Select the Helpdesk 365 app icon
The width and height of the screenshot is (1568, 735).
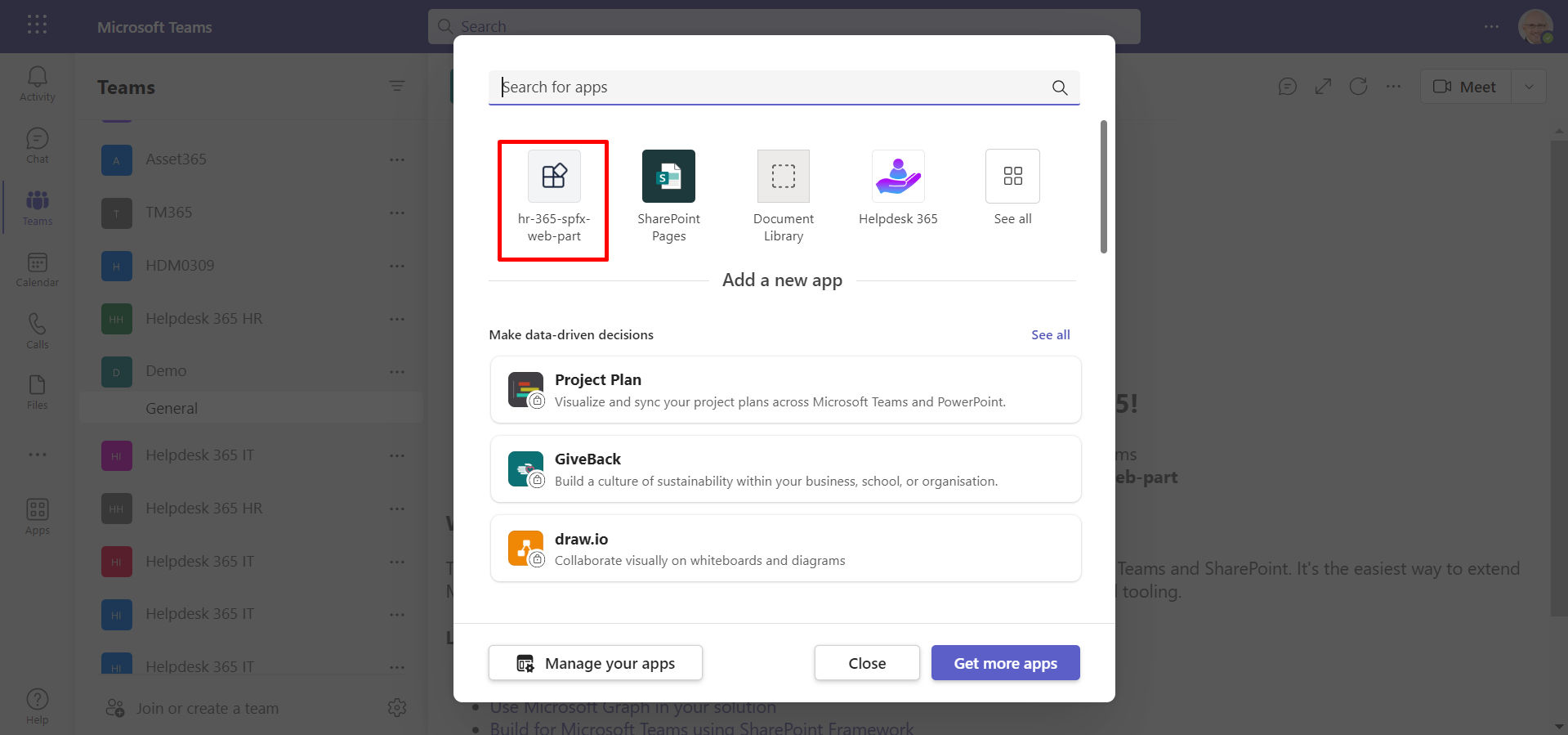coord(898,176)
